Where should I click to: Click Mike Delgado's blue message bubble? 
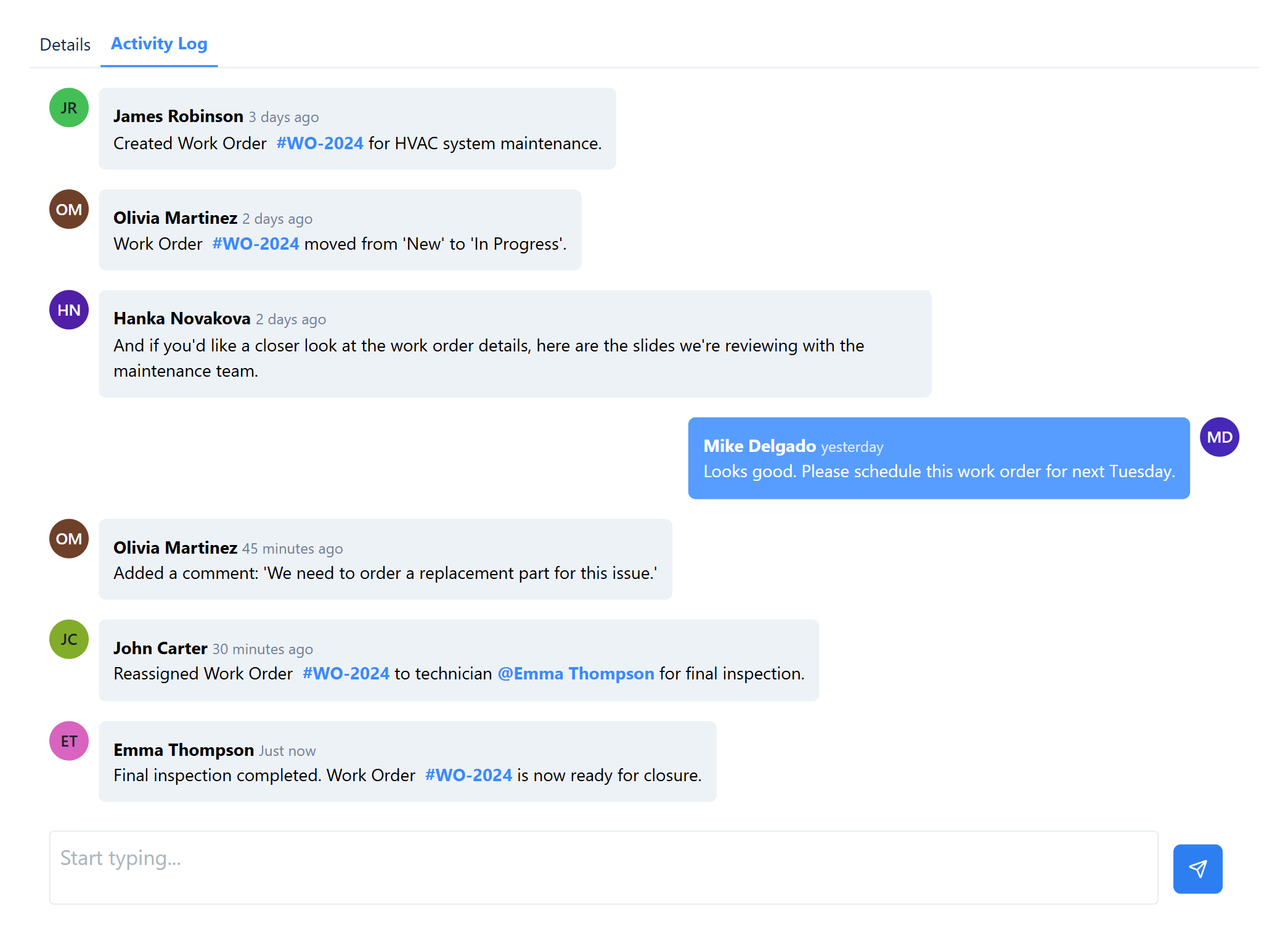[939, 458]
